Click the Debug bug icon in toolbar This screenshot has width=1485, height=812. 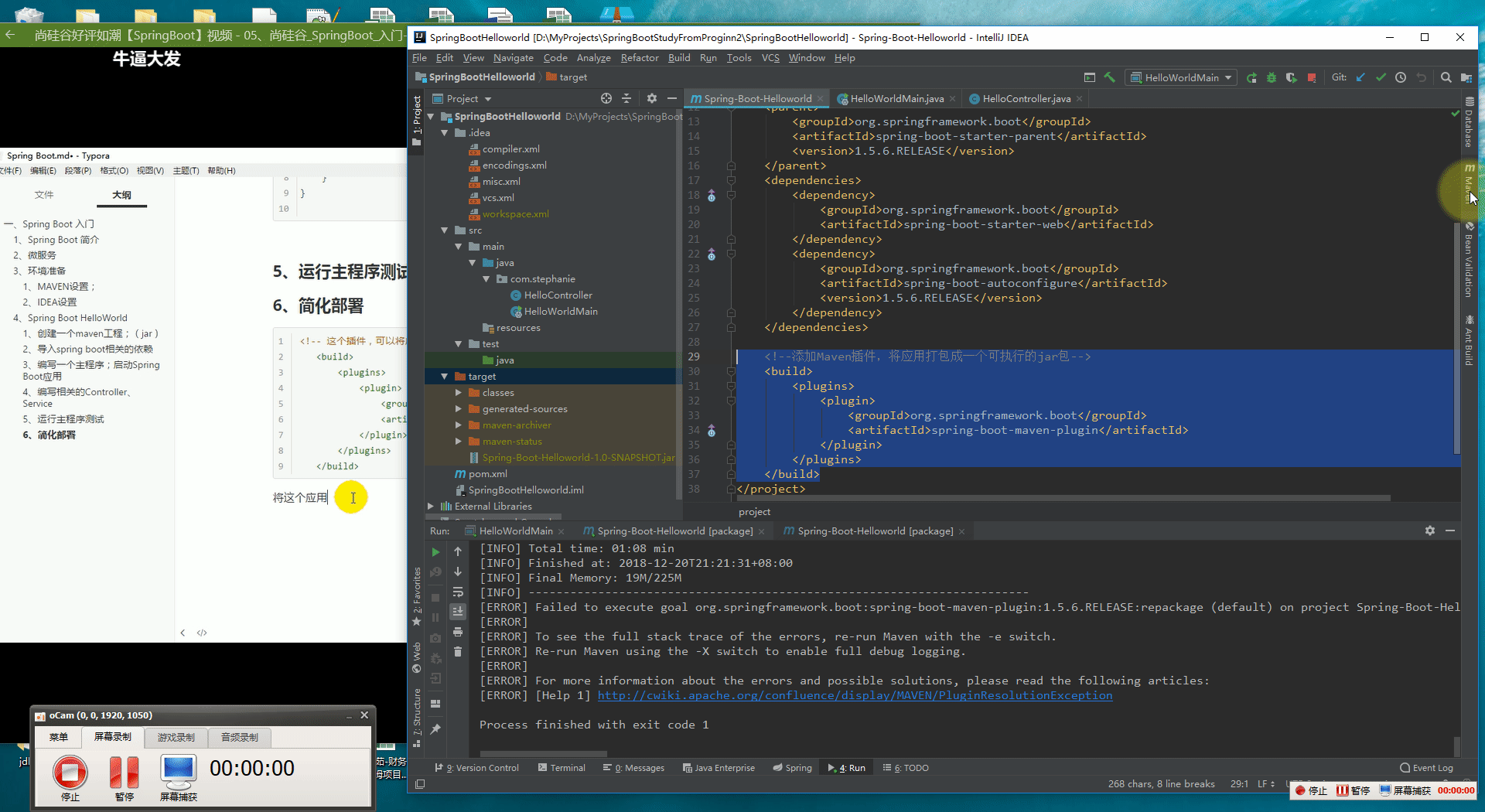pyautogui.click(x=1272, y=77)
